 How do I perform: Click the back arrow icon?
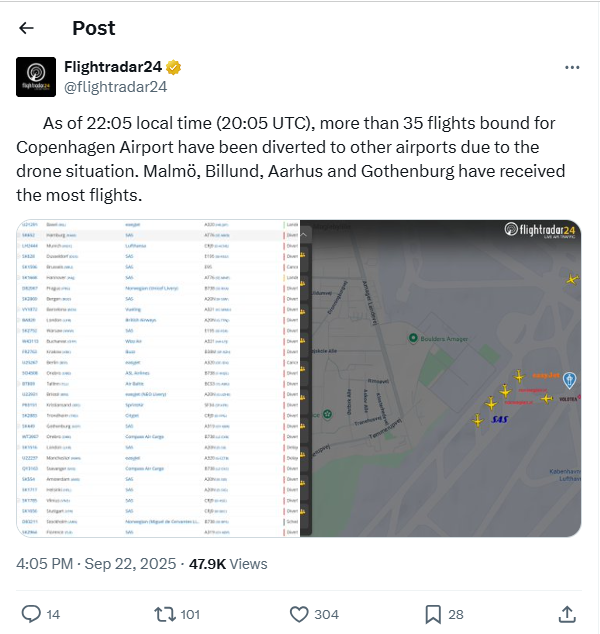point(27,28)
